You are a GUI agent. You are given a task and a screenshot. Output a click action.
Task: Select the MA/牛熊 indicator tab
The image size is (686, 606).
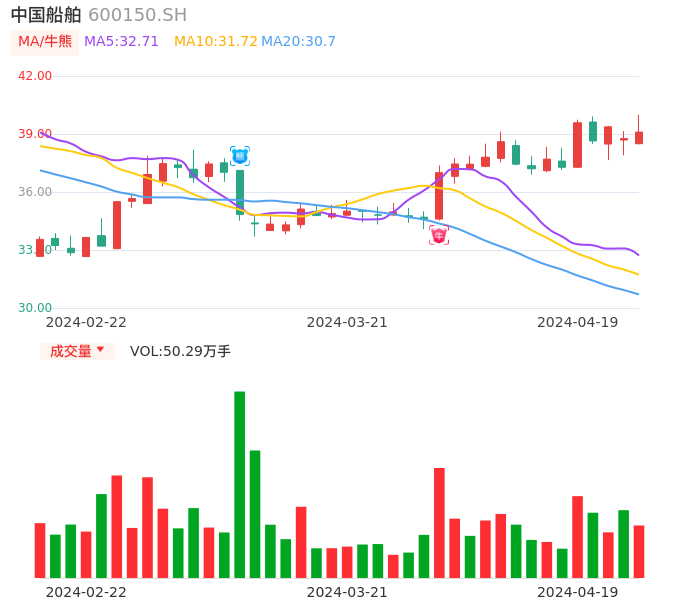click(x=45, y=42)
